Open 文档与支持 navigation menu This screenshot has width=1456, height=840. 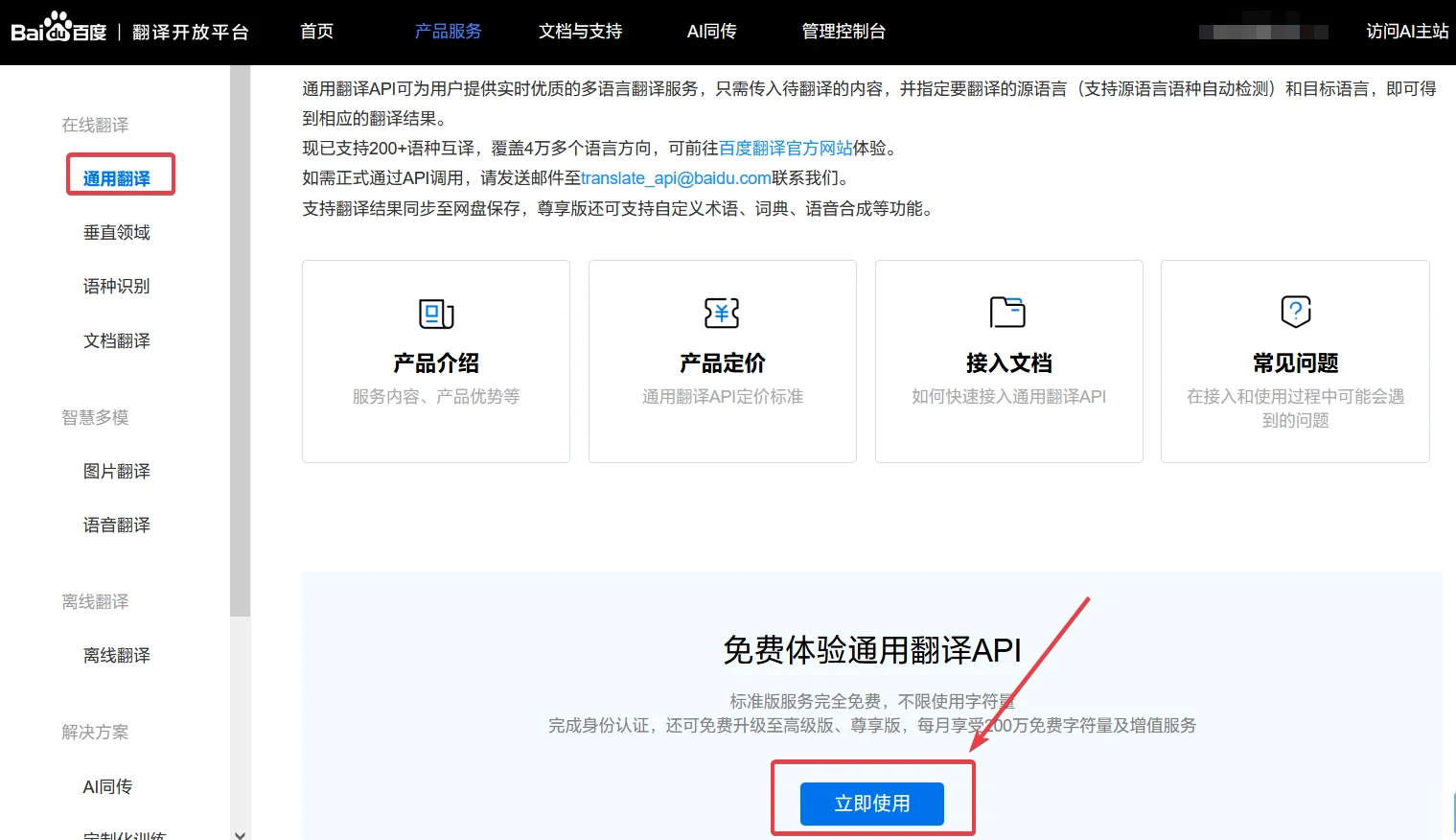[x=580, y=32]
